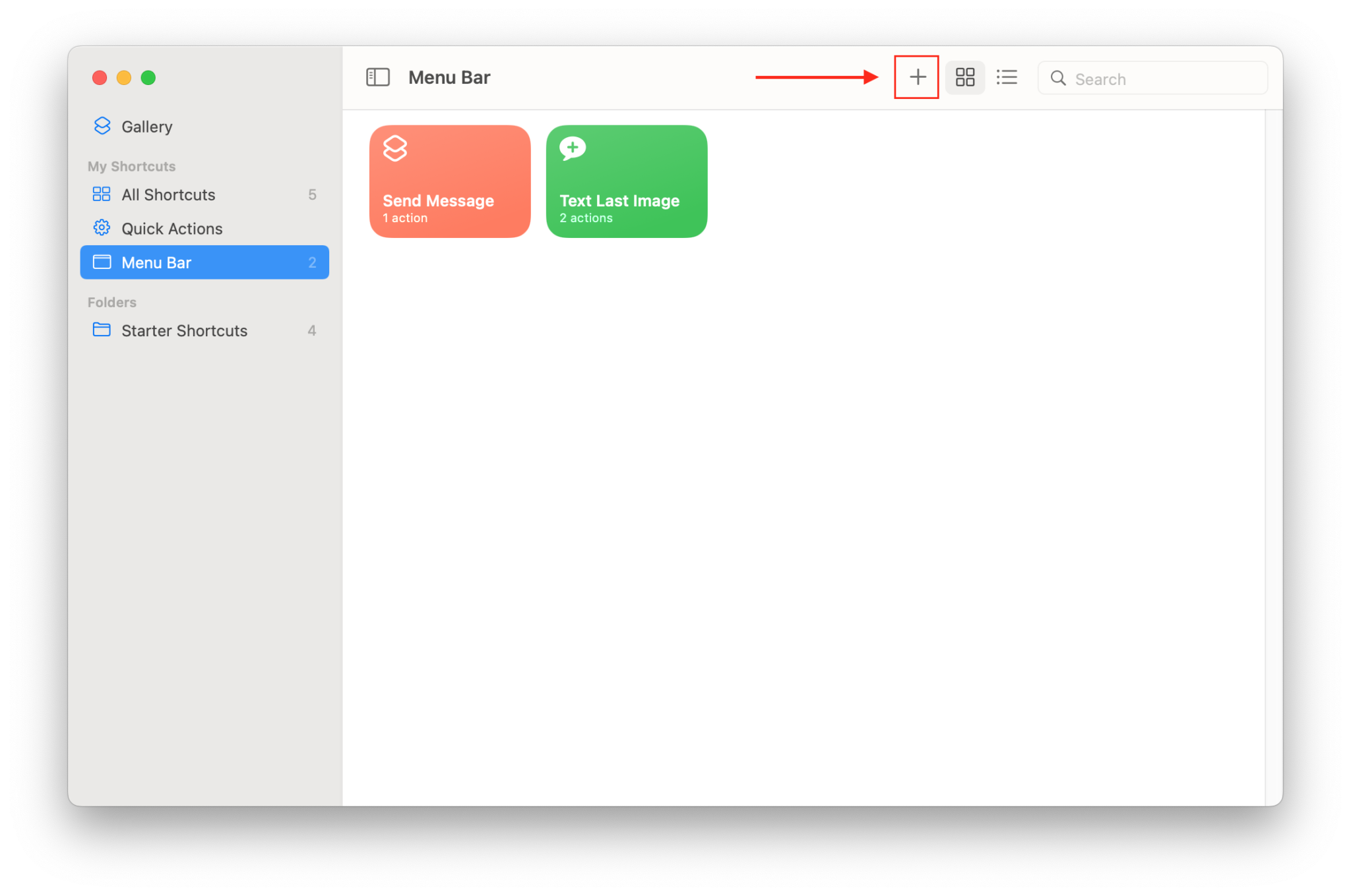Select Menu Bar in the sidebar
The height and width of the screenshot is (896, 1351).
pyautogui.click(x=156, y=262)
